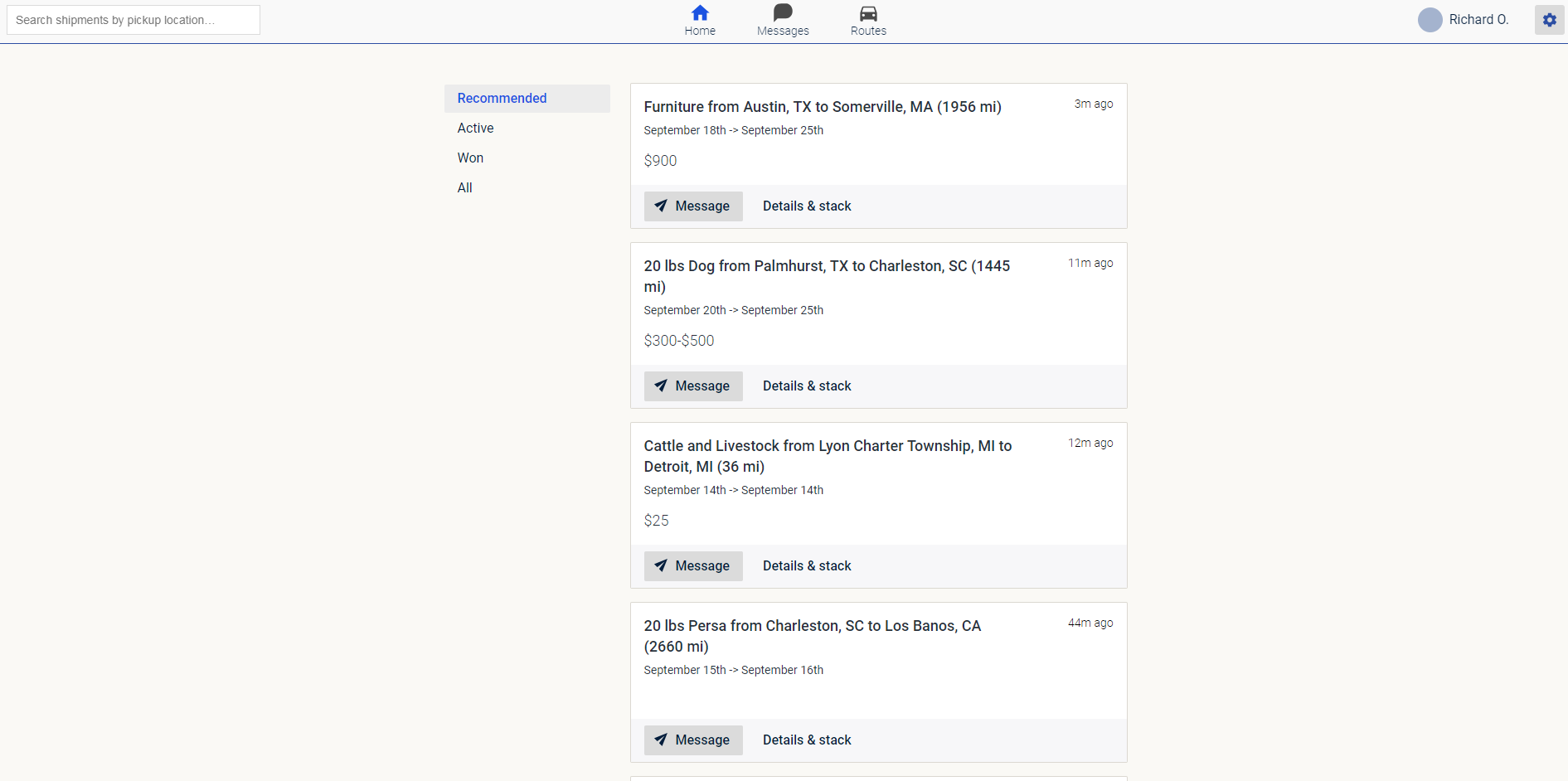Focus the search shipments by pickup field

pos(133,20)
